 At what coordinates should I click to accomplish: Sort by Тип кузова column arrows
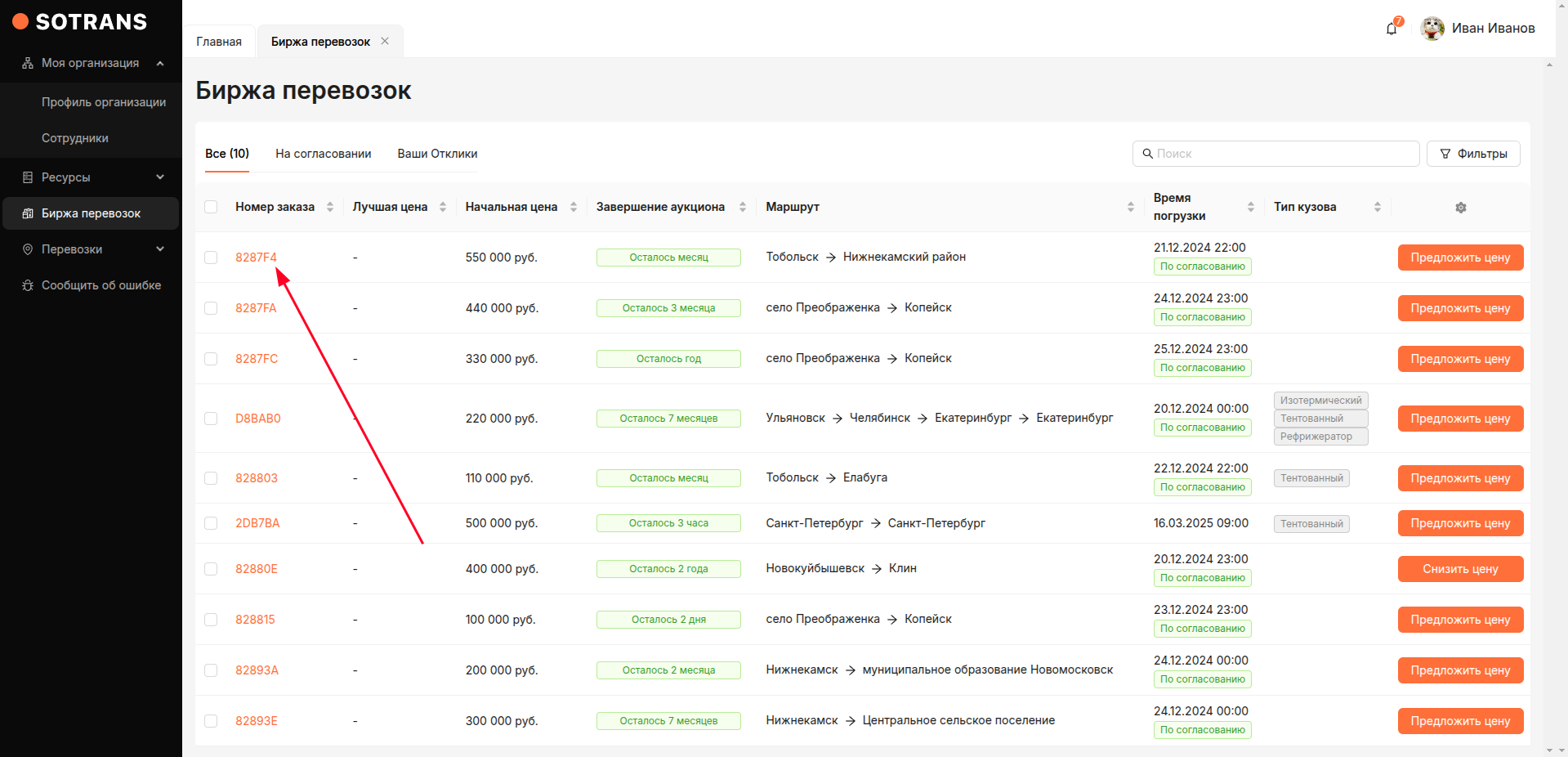(x=1378, y=208)
